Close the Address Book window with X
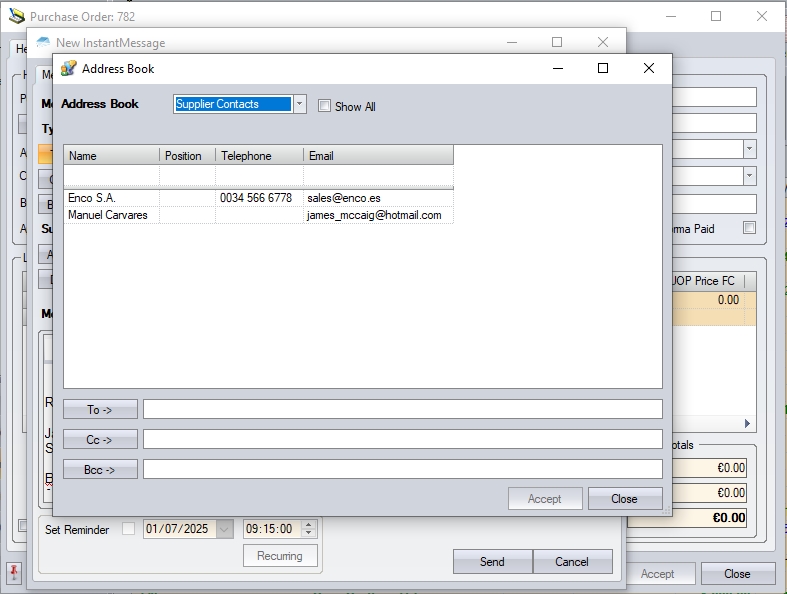Viewport: 787px width, 594px height. tap(648, 68)
